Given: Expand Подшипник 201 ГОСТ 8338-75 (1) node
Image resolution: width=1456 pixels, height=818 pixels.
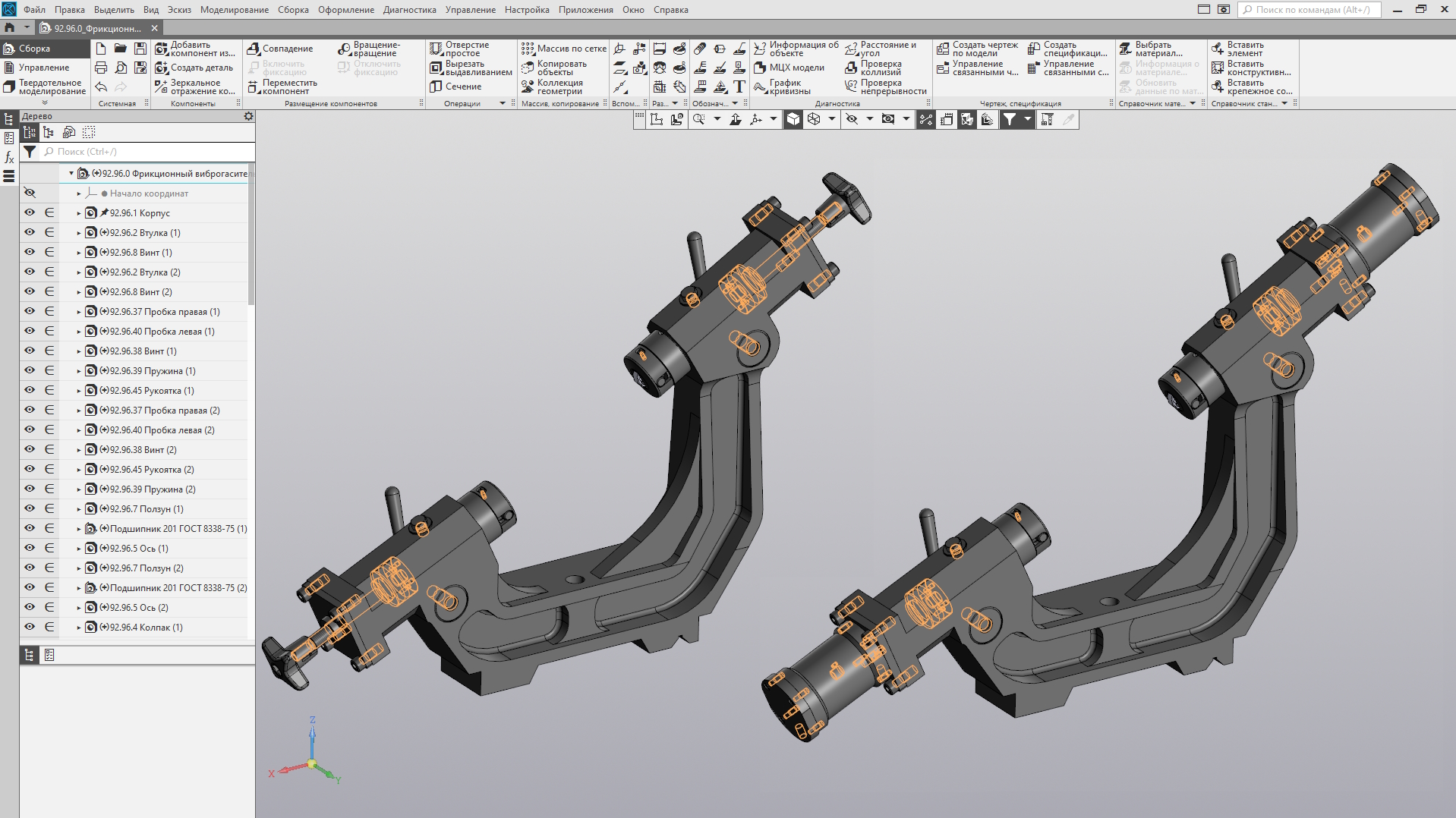Looking at the screenshot, I should (x=78, y=529).
